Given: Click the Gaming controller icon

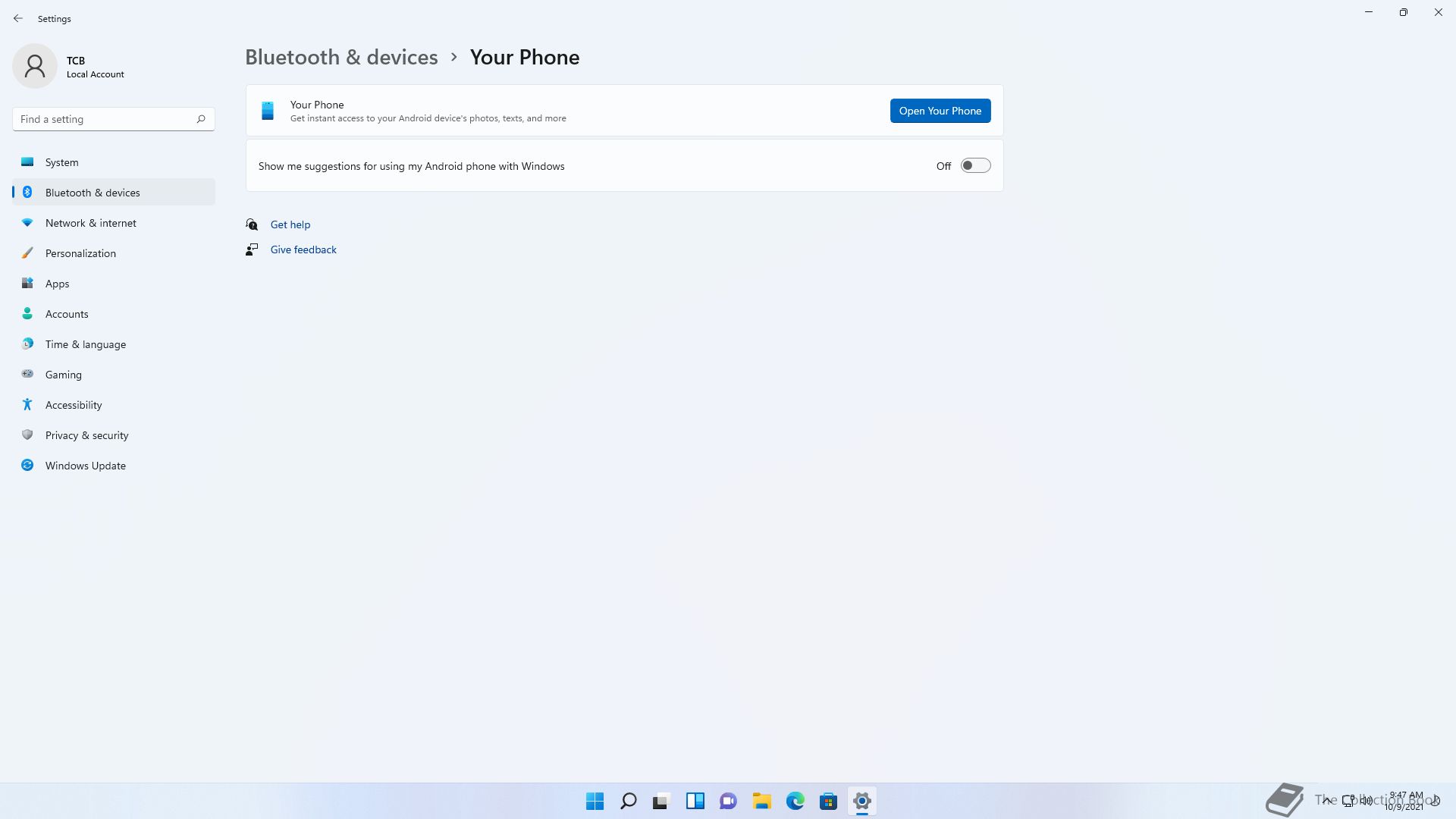Looking at the screenshot, I should point(27,374).
